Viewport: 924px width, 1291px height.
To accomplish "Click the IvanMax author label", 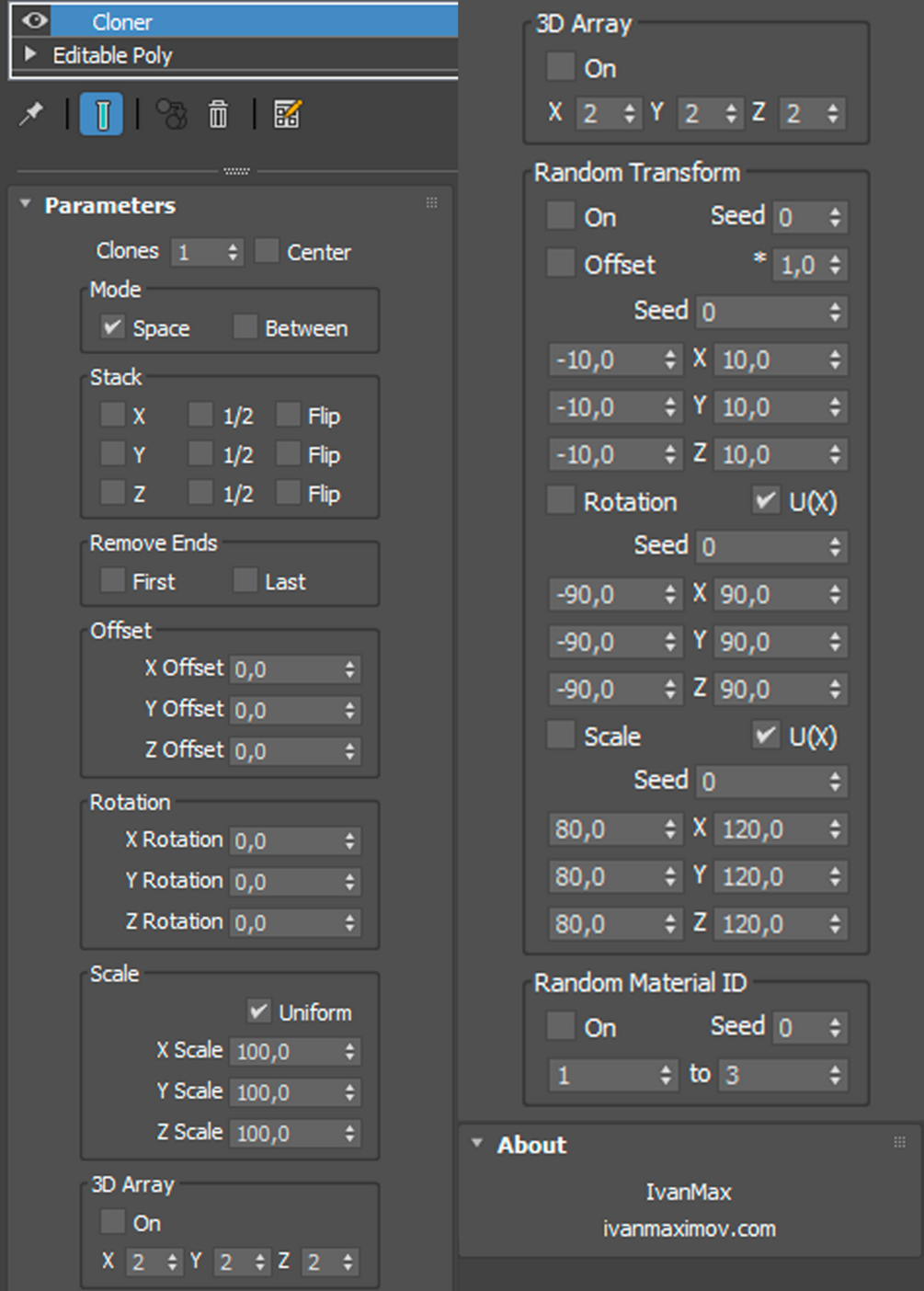I will 688,1193.
